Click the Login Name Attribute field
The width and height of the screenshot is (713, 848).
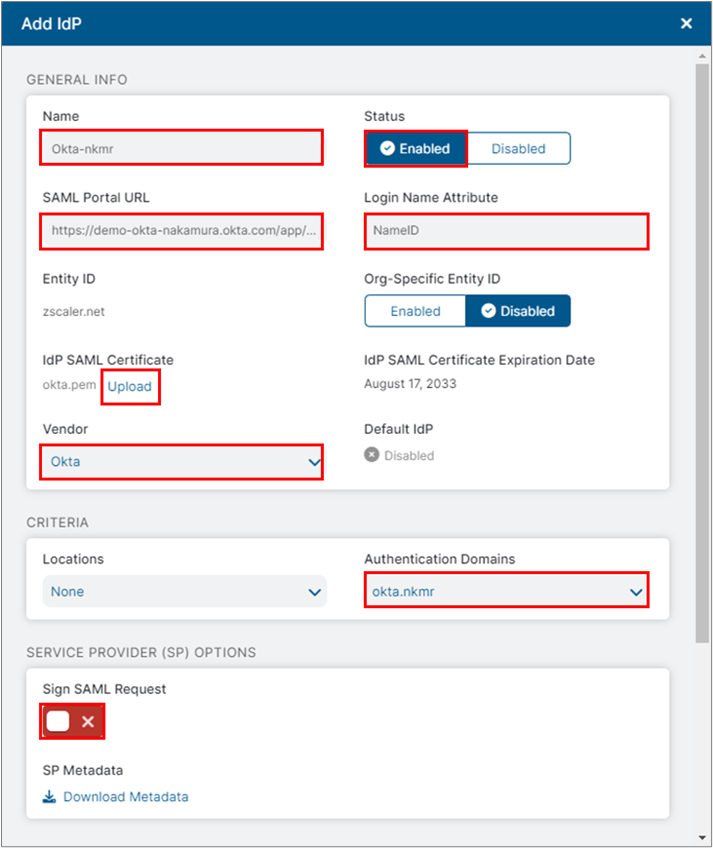pyautogui.click(x=506, y=231)
